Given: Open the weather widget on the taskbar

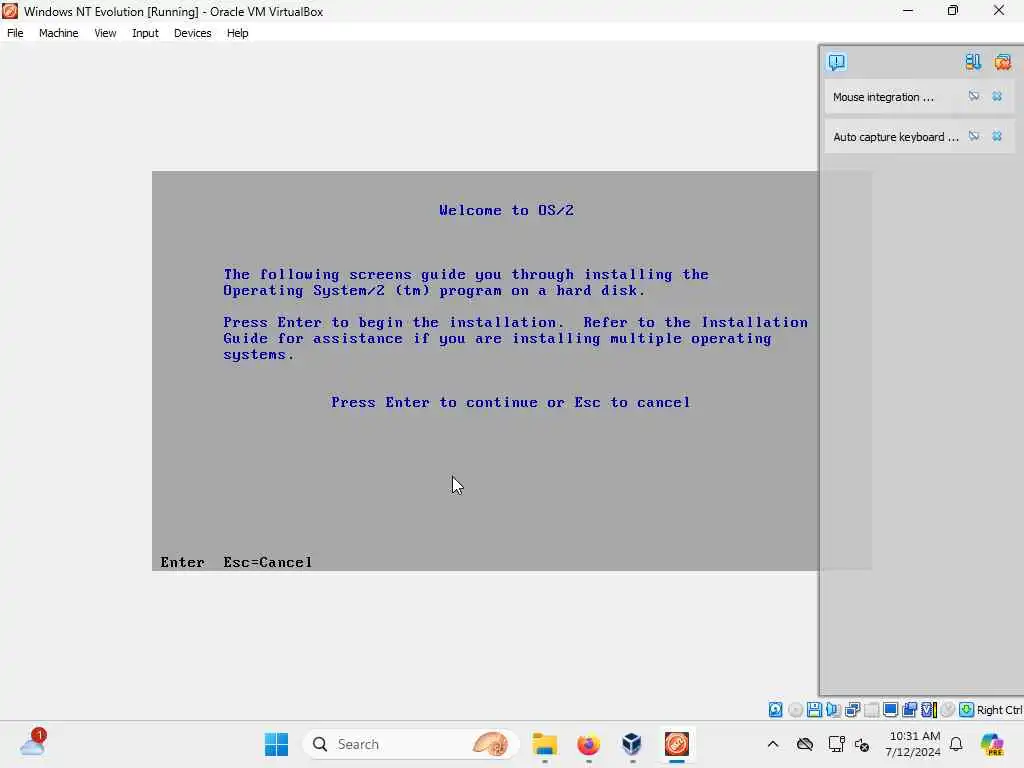Looking at the screenshot, I should tap(32, 744).
